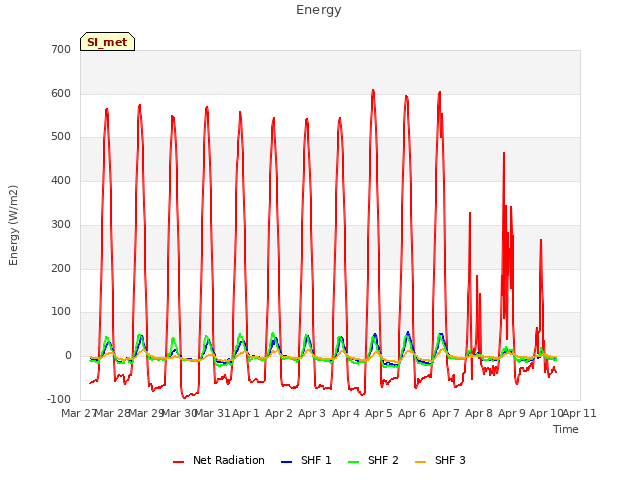Click the 0 y-axis tick label
Viewport: 640px width, 480px height.
(68, 356)
